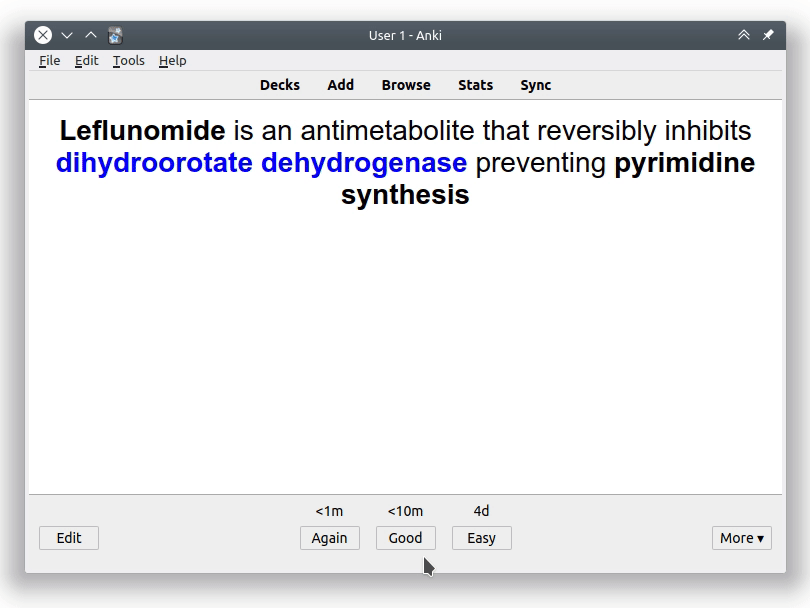
Task: Maximize the Anki window
Action: click(91, 35)
